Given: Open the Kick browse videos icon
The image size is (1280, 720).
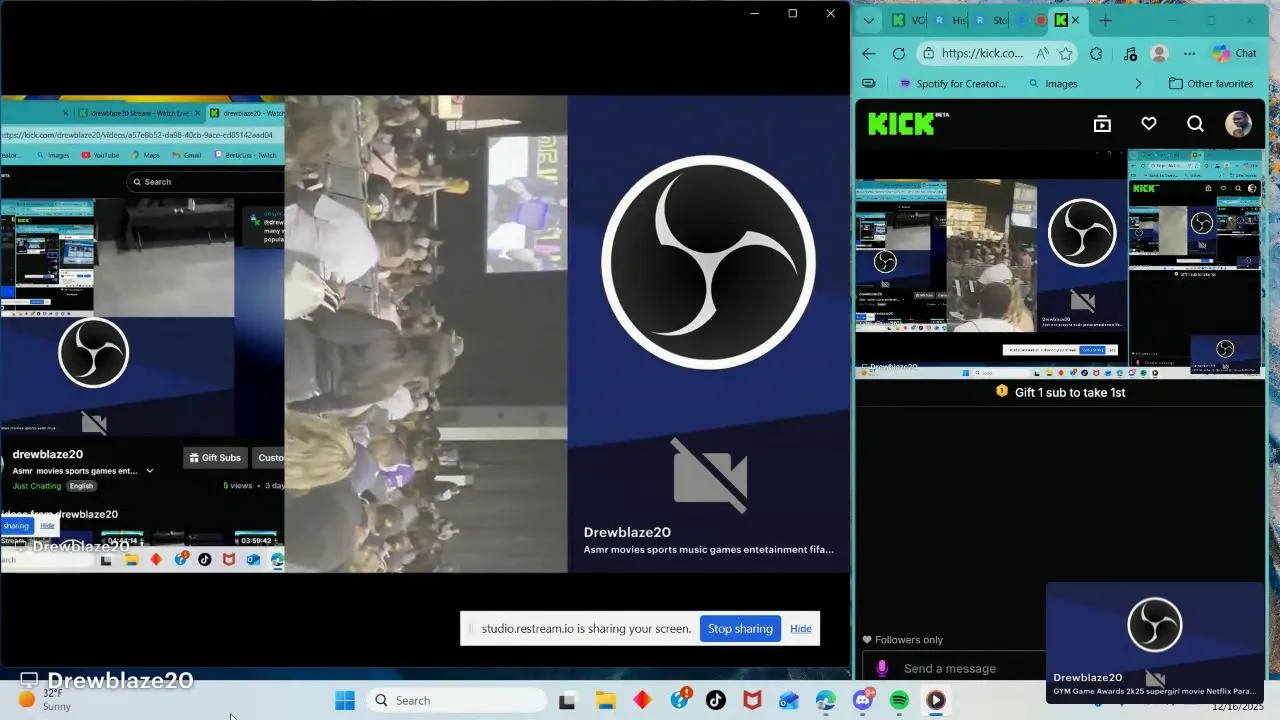Looking at the screenshot, I should [x=1102, y=124].
